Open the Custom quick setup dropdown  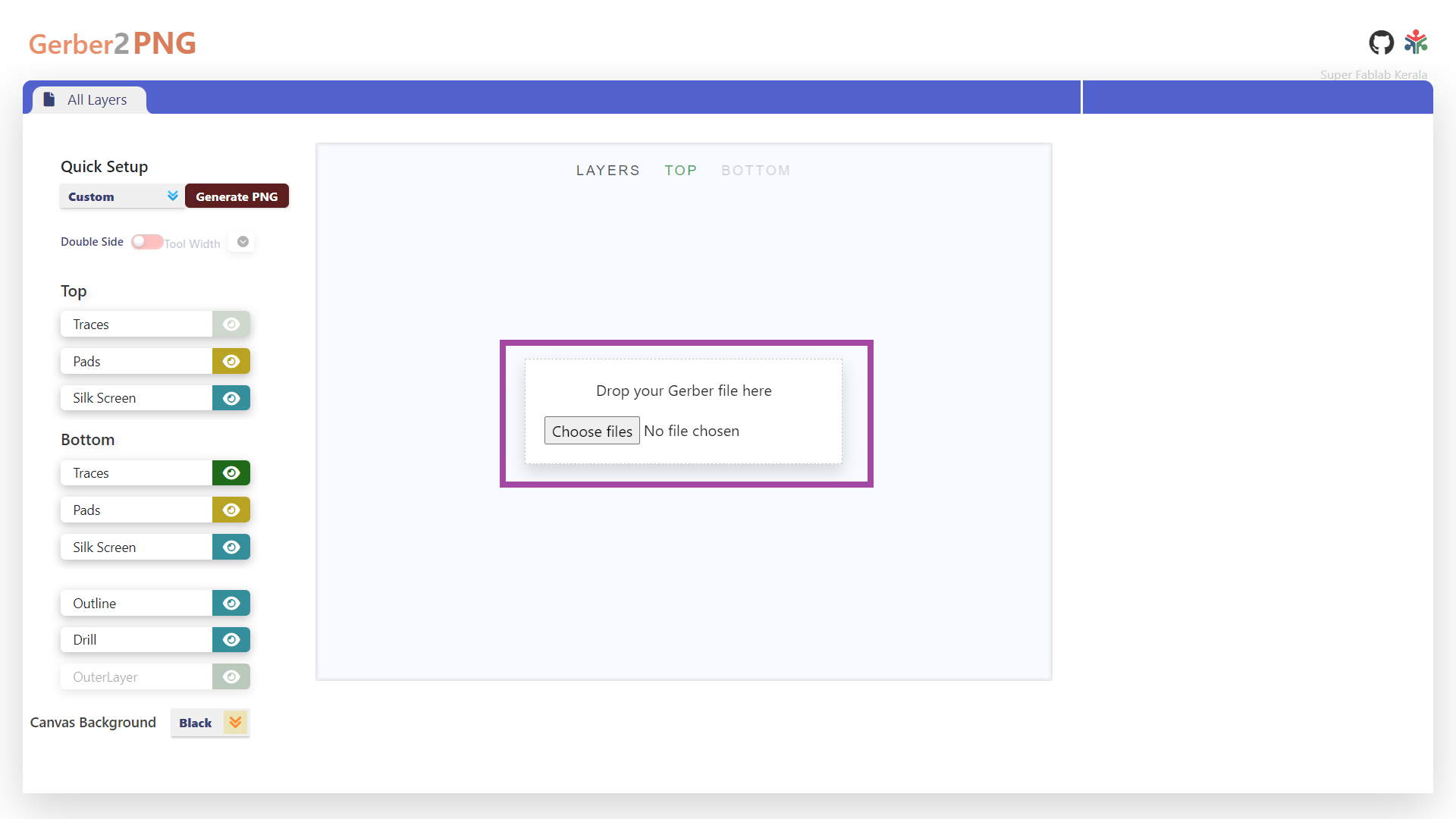[x=121, y=196]
